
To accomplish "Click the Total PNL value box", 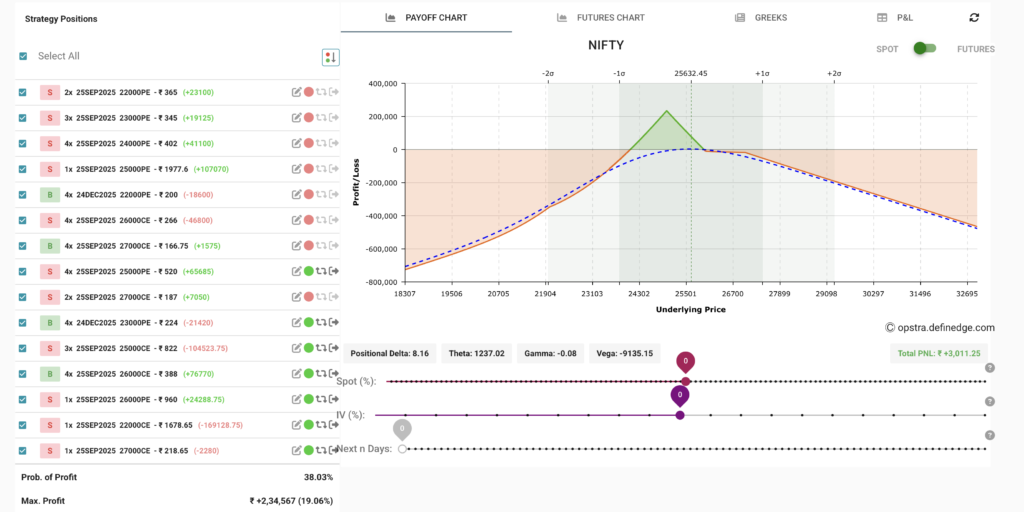I will [937, 353].
